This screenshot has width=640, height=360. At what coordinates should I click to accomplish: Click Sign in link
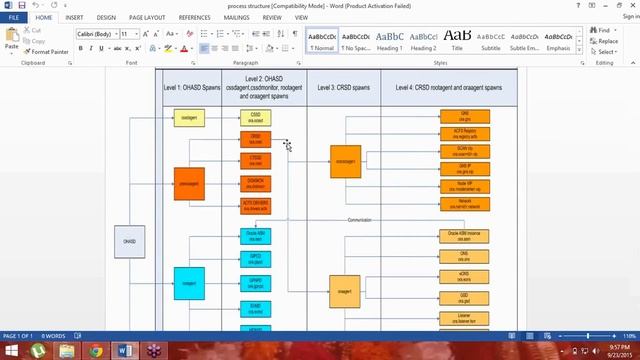point(631,17)
